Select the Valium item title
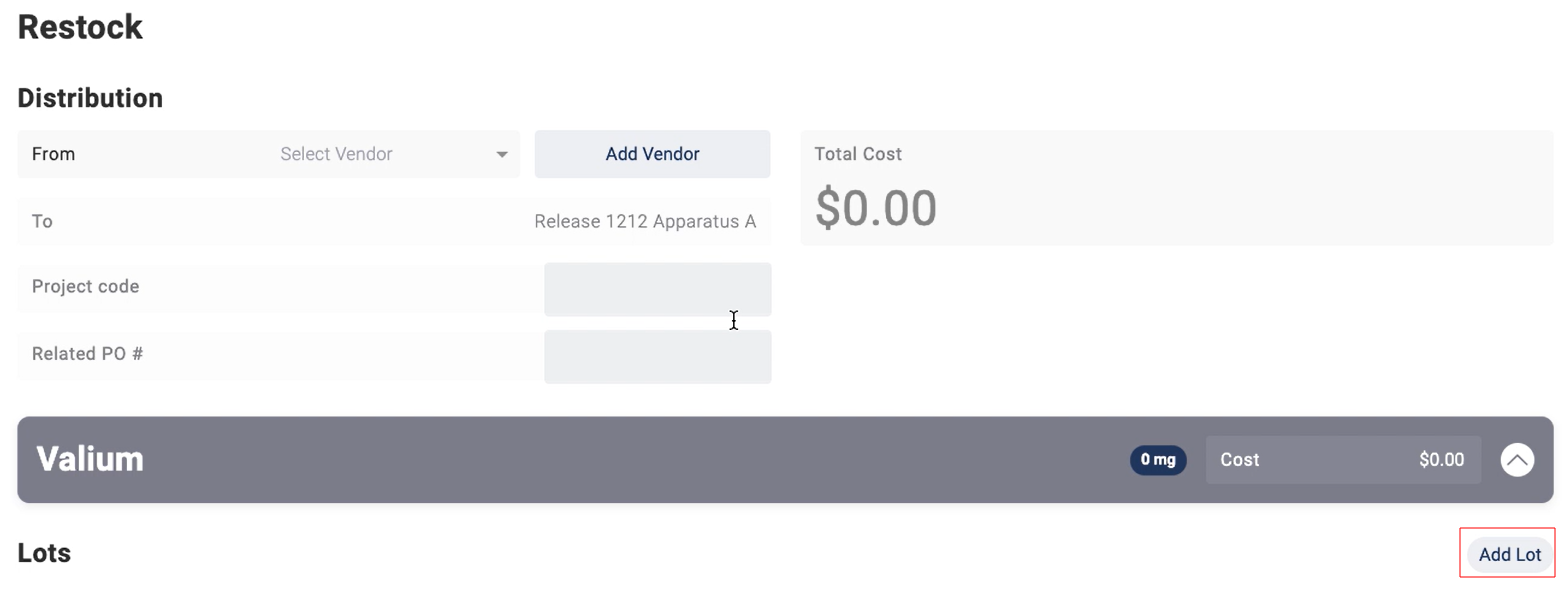 (x=90, y=459)
